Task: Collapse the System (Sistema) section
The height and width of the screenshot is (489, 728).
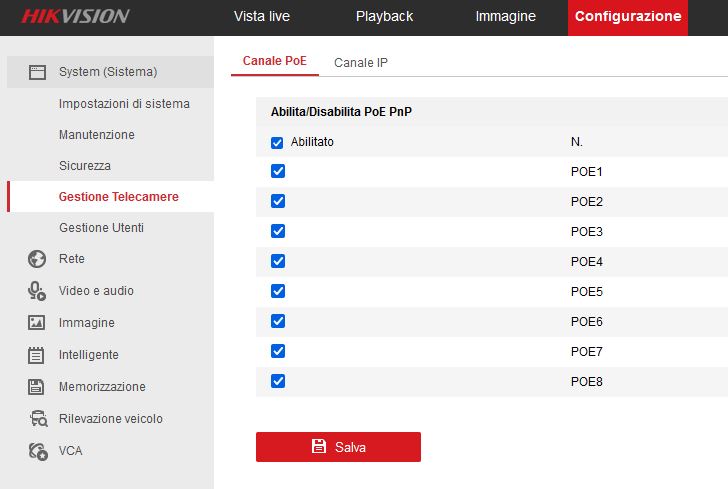Action: tap(108, 72)
